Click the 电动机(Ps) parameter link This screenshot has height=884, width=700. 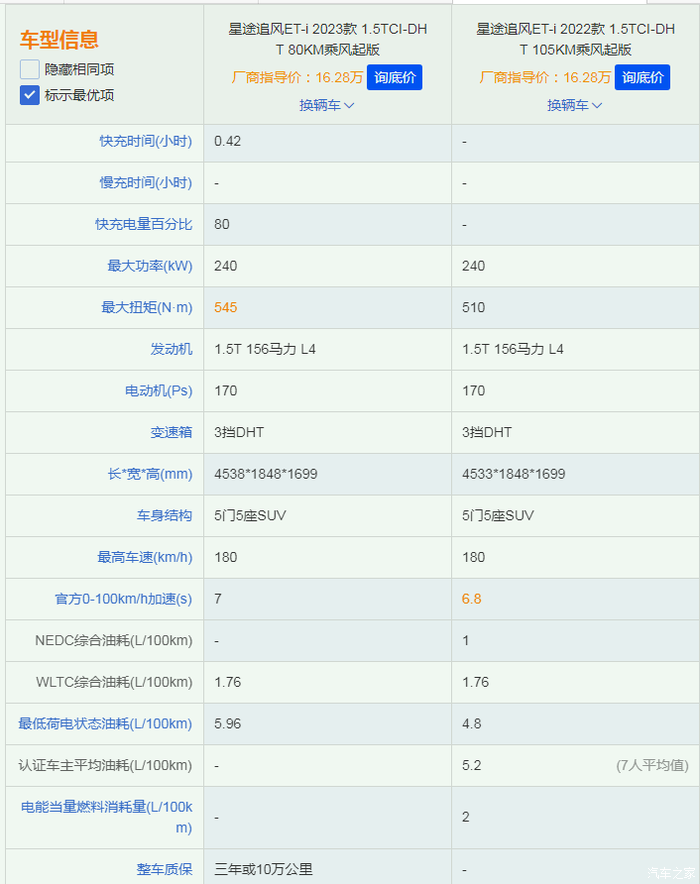tap(159, 391)
